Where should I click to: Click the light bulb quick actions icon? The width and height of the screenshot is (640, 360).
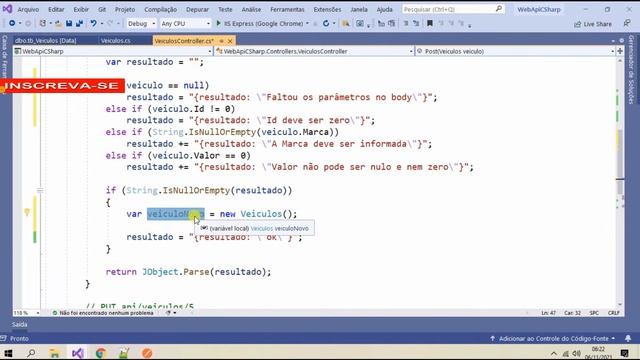pyautogui.click(x=27, y=212)
